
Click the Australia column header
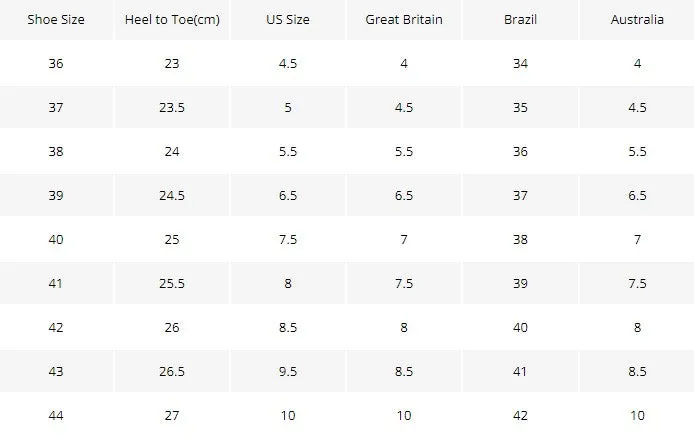tap(637, 19)
